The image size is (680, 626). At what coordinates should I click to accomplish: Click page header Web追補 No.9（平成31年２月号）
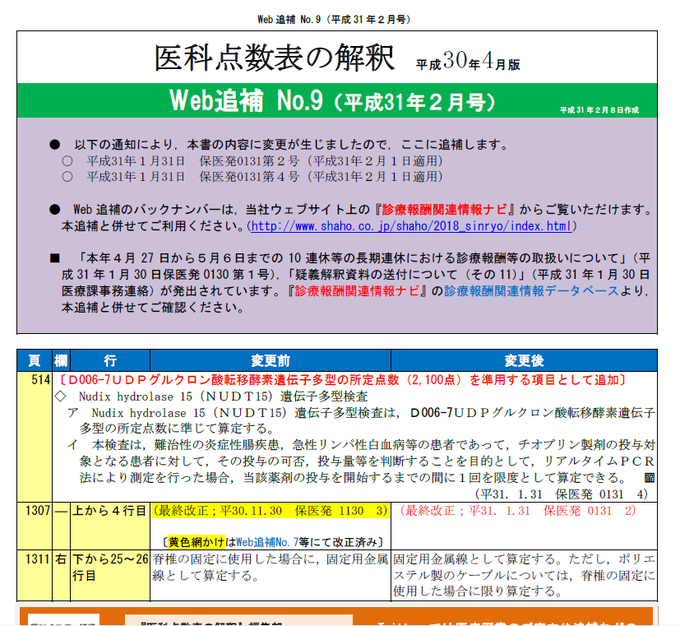tap(334, 20)
